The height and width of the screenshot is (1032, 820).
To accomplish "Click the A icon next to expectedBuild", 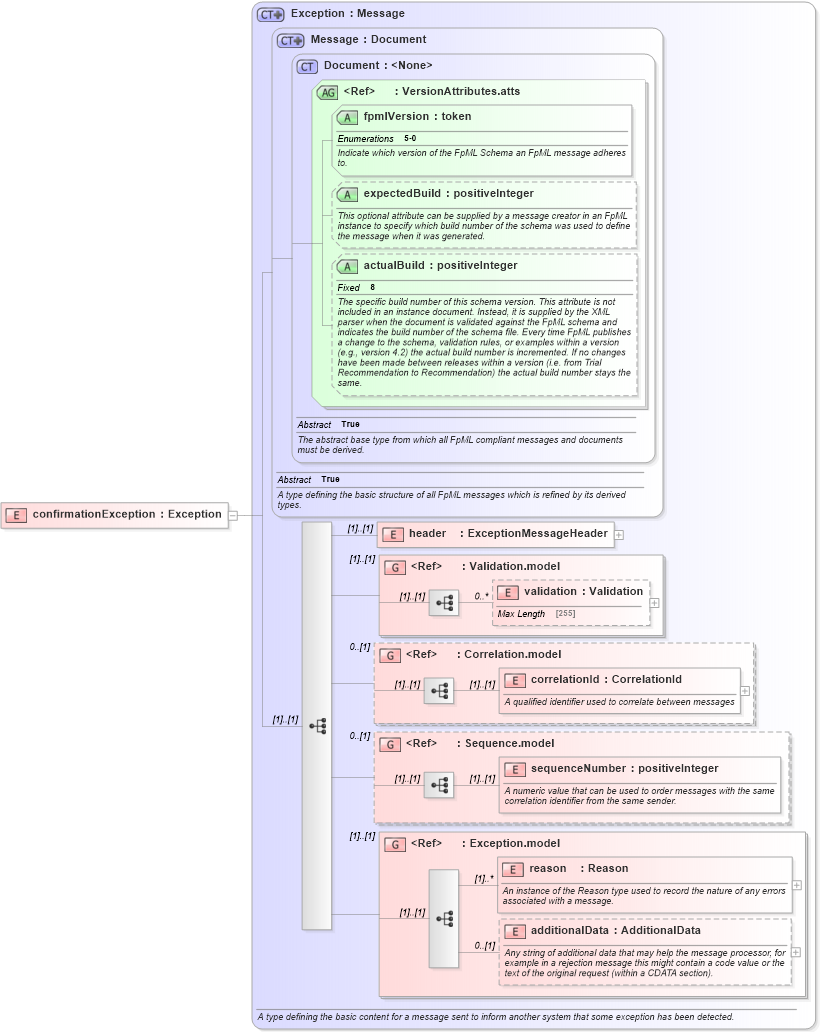I will pos(347,195).
